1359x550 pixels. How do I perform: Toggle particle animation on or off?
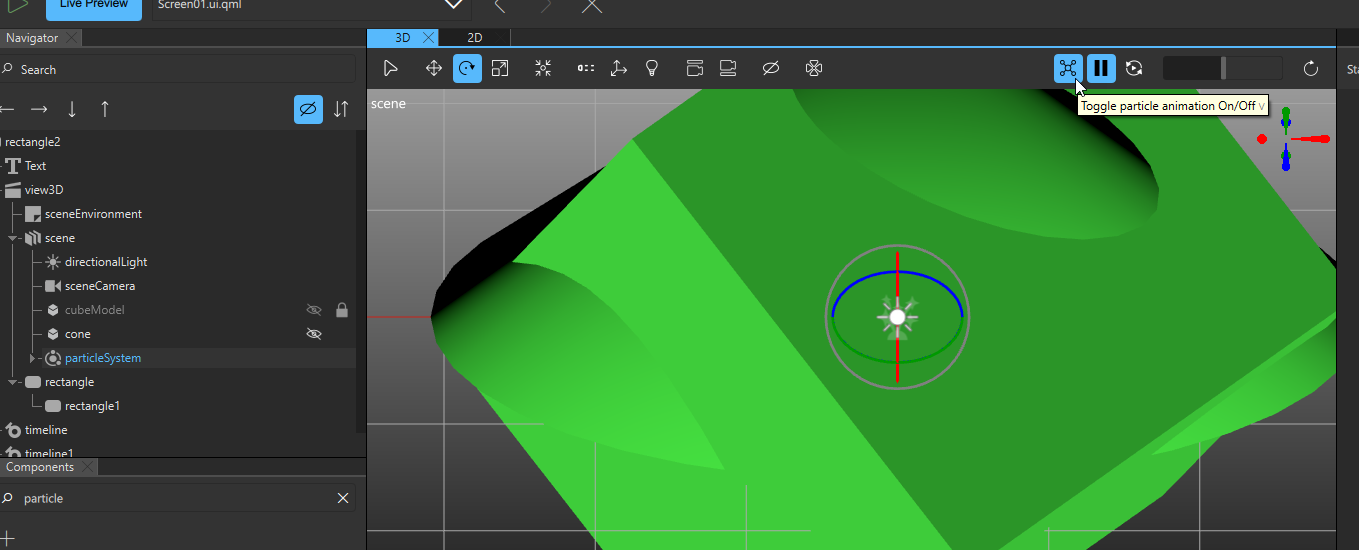[1068, 68]
